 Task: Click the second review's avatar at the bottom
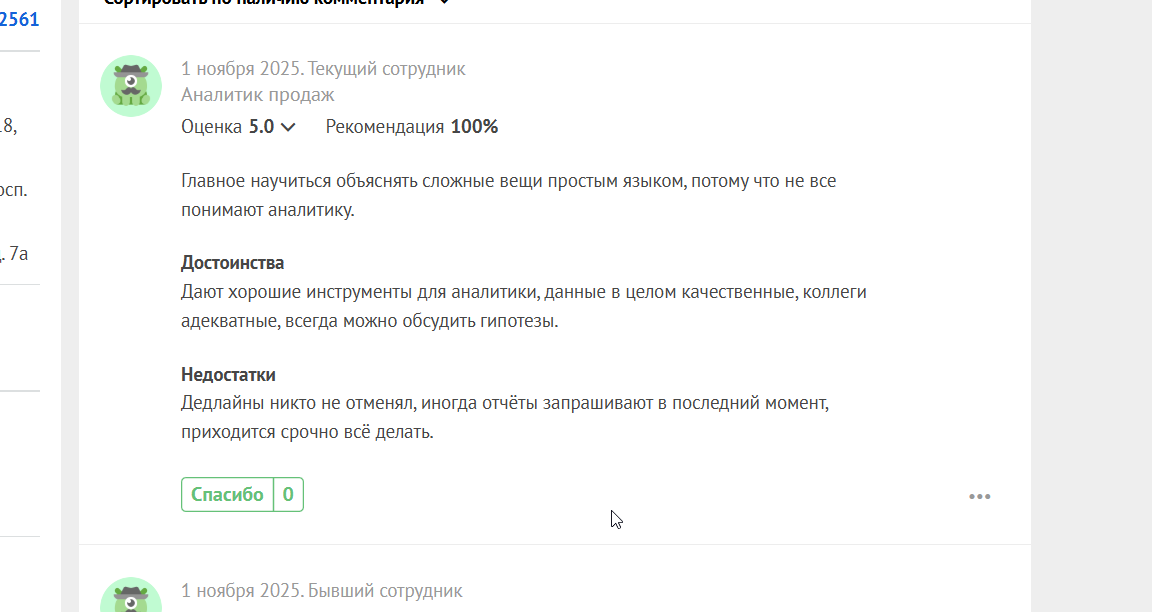[131, 599]
